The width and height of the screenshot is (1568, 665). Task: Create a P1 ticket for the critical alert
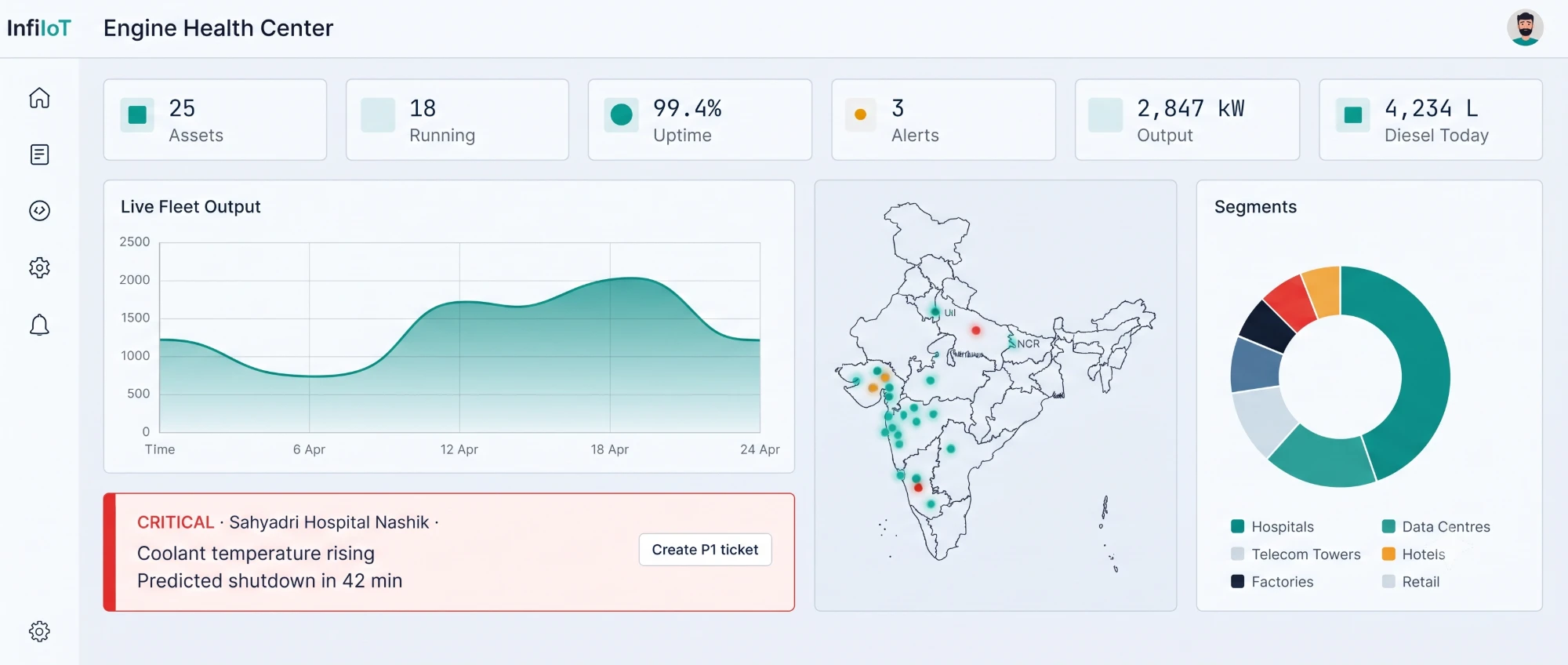click(705, 550)
